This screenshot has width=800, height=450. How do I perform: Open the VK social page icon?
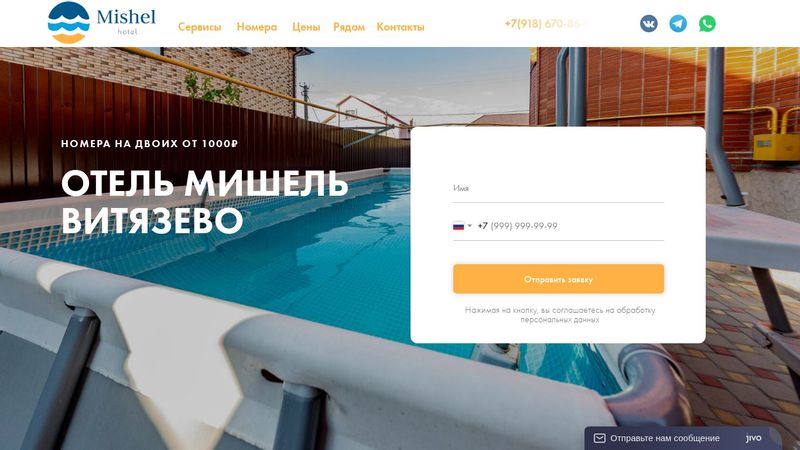(x=648, y=23)
